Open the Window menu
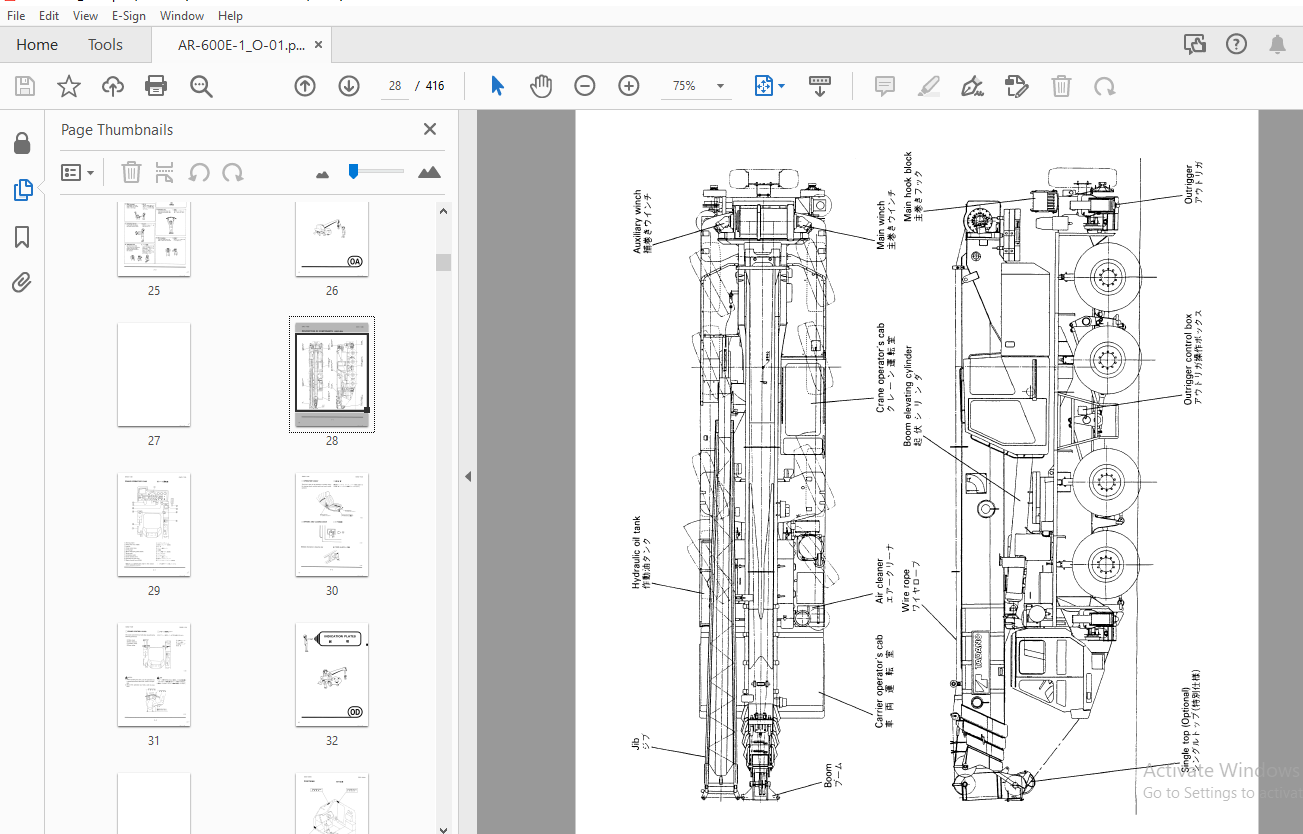 point(182,16)
